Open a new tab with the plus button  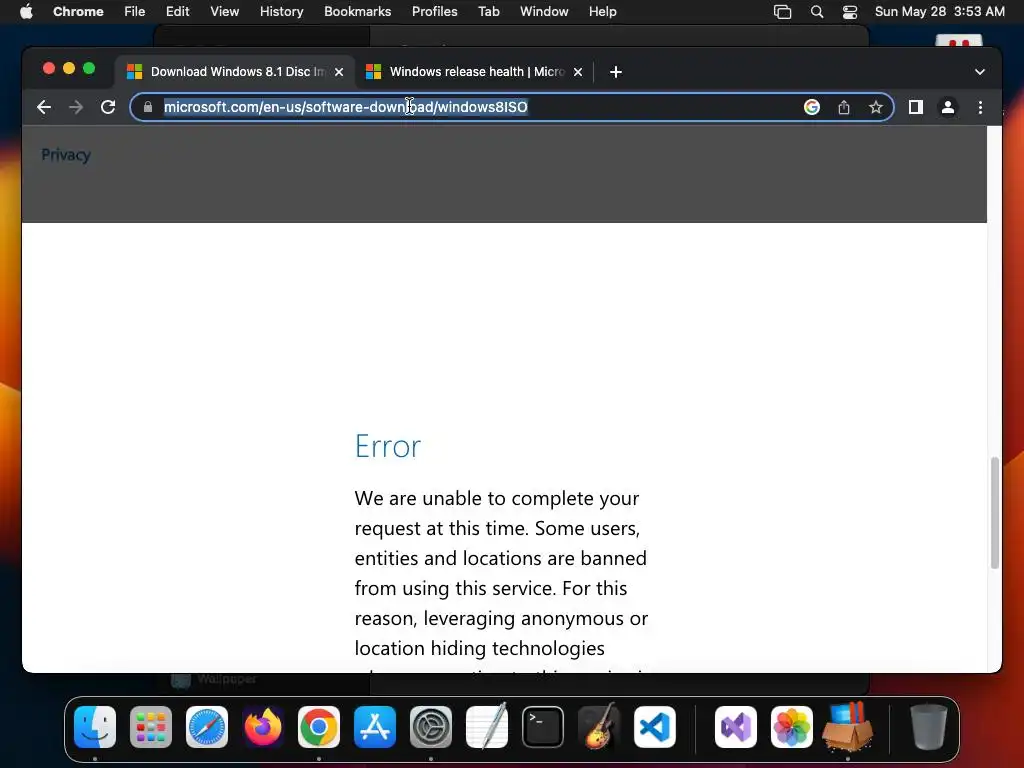[616, 72]
